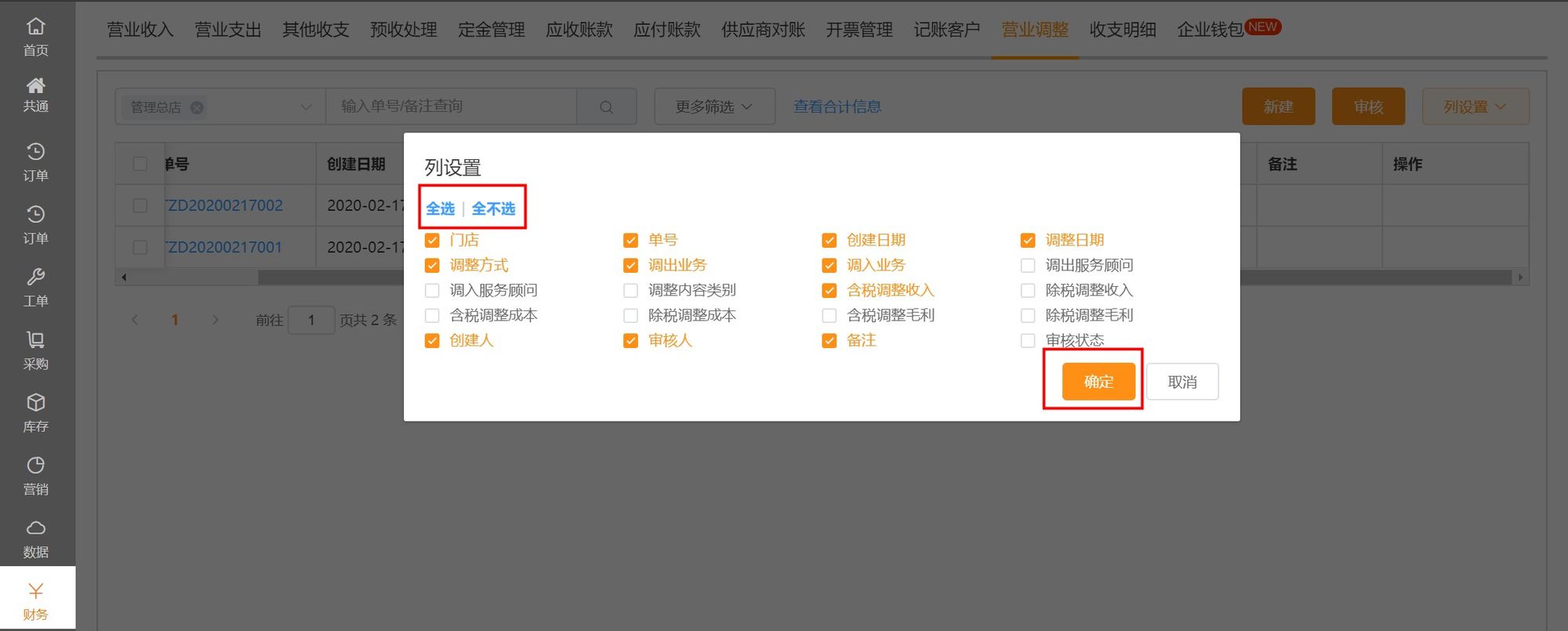Uncheck the 调整方式 checkbox
This screenshot has width=1568, height=631.
point(432,265)
